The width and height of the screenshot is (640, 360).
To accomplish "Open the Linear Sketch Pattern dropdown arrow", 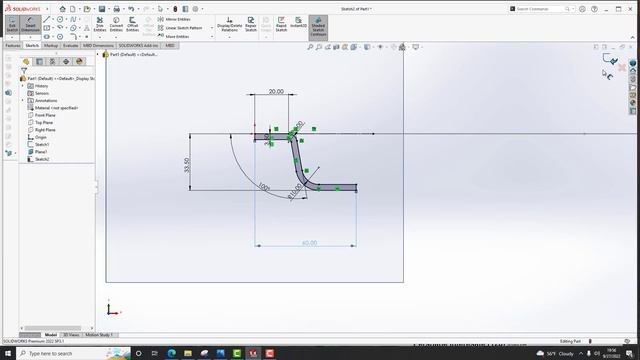I will [212, 28].
